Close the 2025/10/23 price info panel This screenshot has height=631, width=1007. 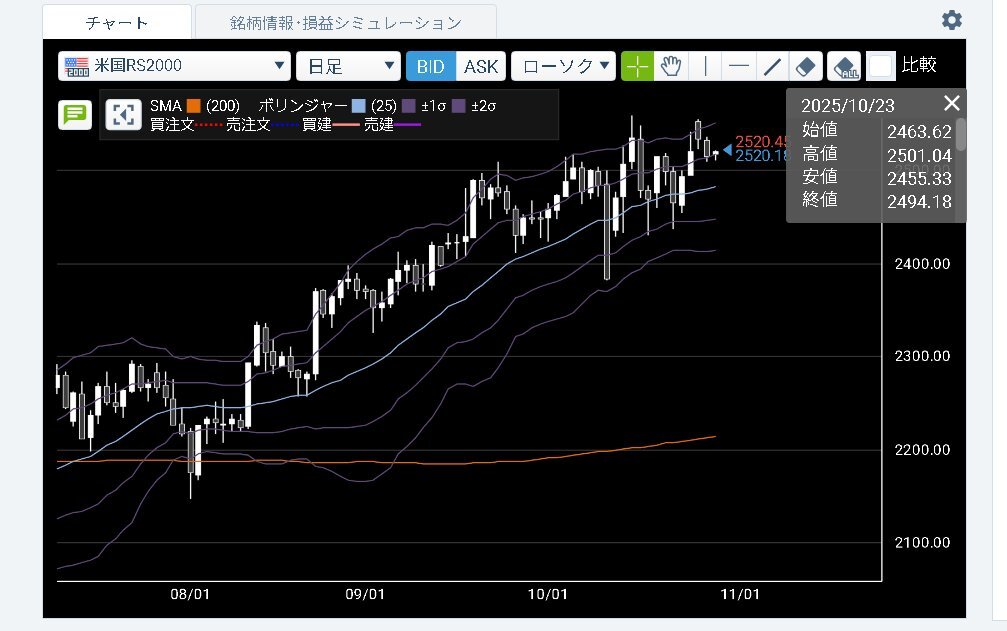pyautogui.click(x=952, y=103)
